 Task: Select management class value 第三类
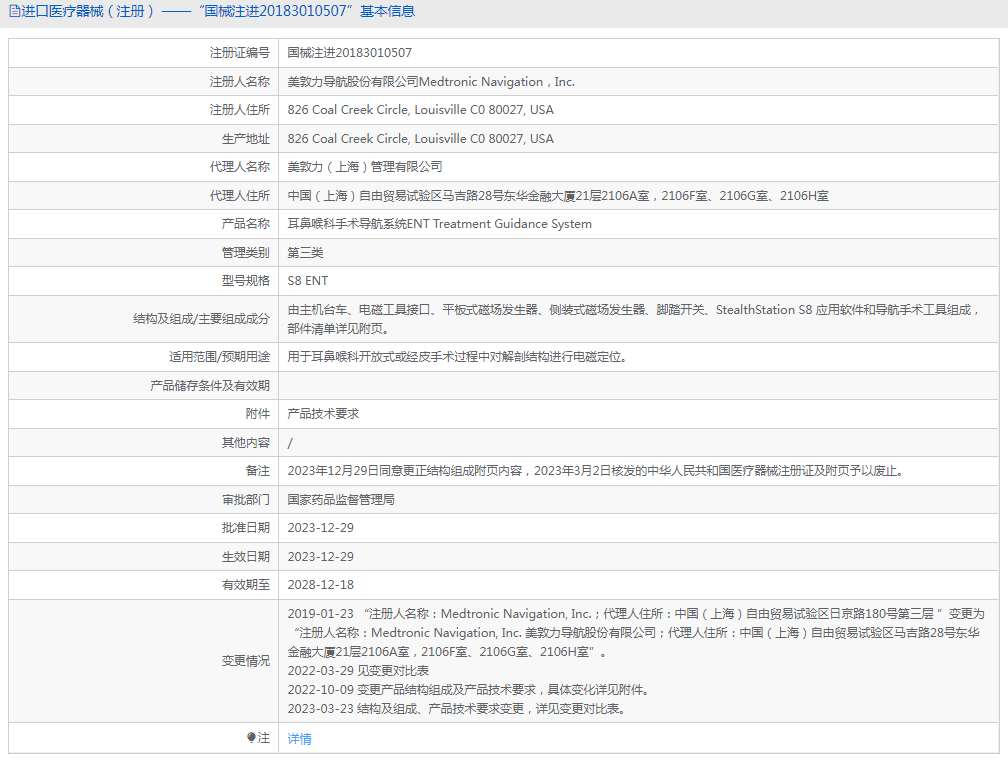point(305,253)
